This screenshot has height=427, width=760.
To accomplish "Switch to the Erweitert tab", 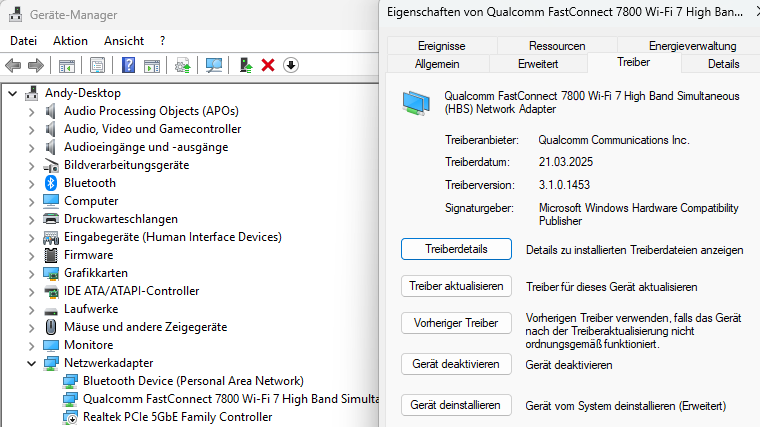I will coord(538,64).
